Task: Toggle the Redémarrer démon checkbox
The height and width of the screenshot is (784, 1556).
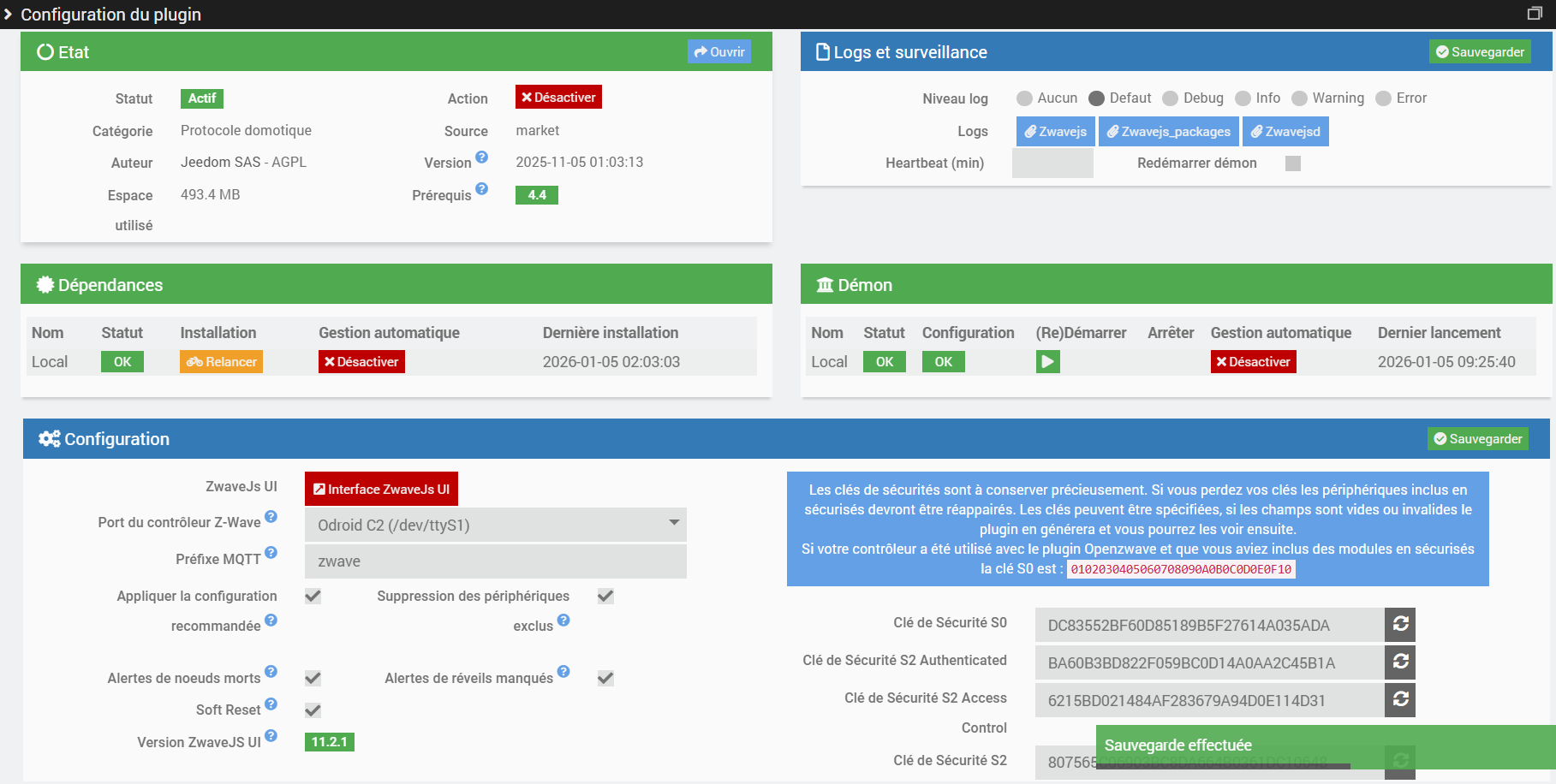Action: tap(1293, 163)
